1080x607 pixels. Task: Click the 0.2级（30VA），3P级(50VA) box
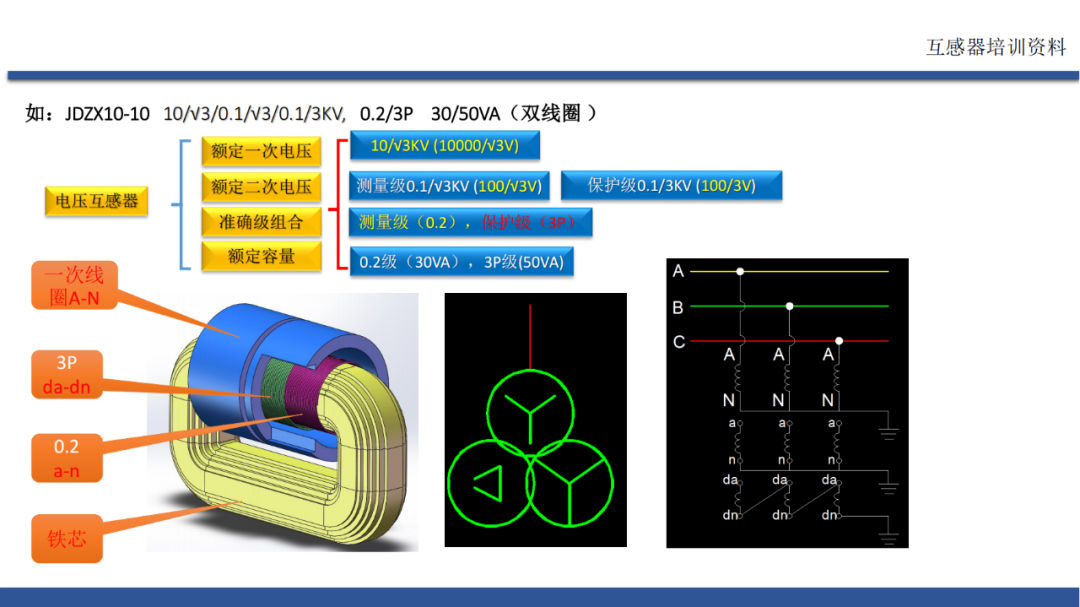click(x=461, y=262)
